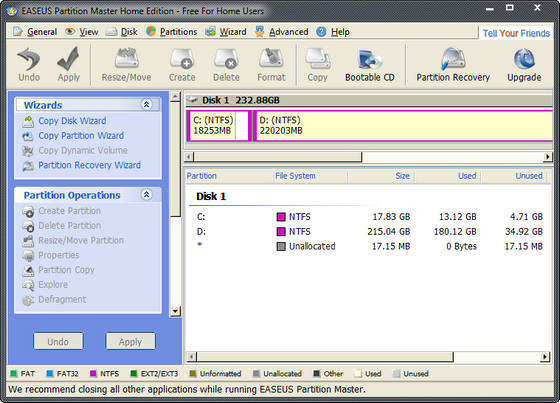Image resolution: width=560 pixels, height=403 pixels.
Task: Collapse the Partition Operations panel
Action: pos(146,194)
